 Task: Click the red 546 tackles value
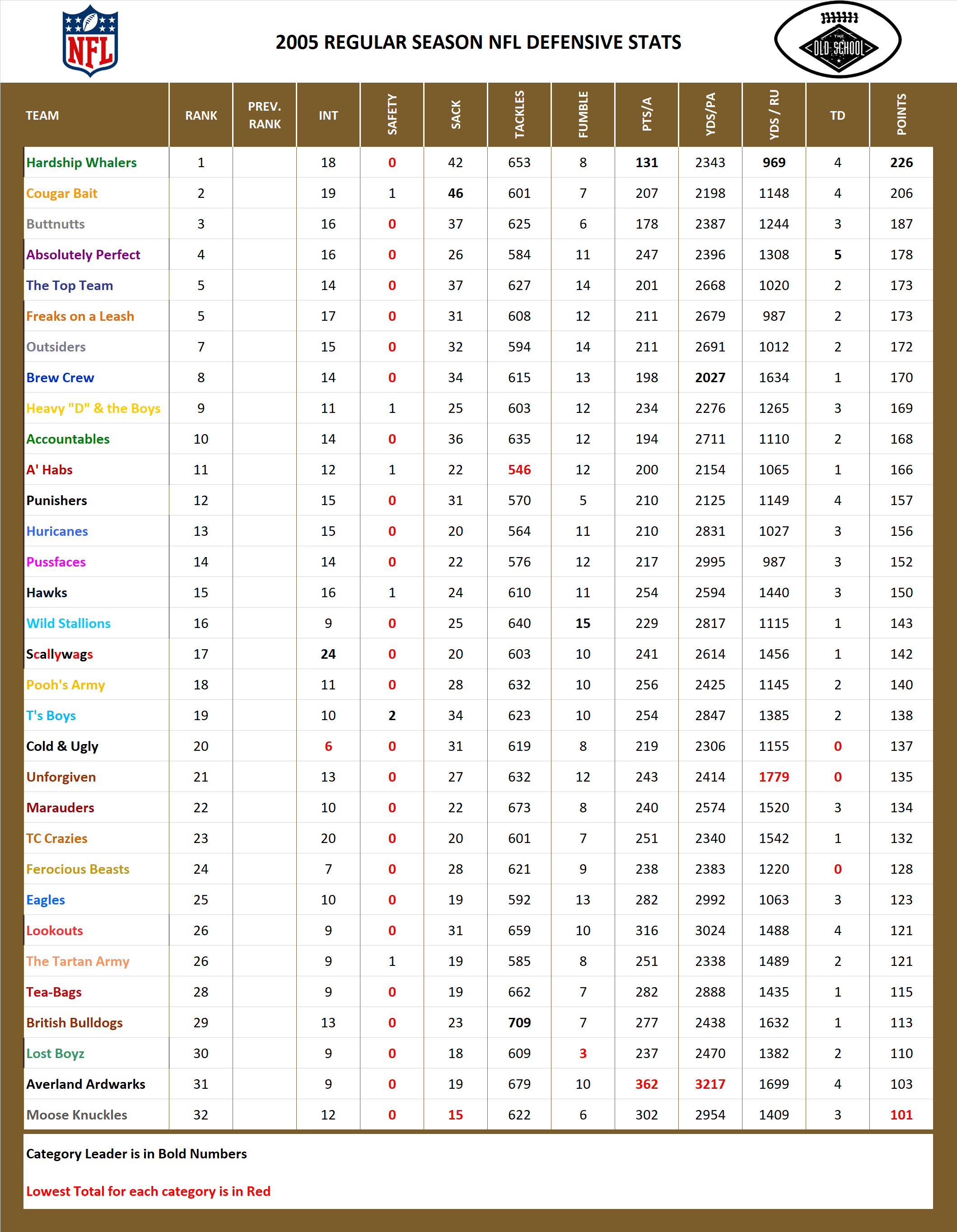coord(520,469)
